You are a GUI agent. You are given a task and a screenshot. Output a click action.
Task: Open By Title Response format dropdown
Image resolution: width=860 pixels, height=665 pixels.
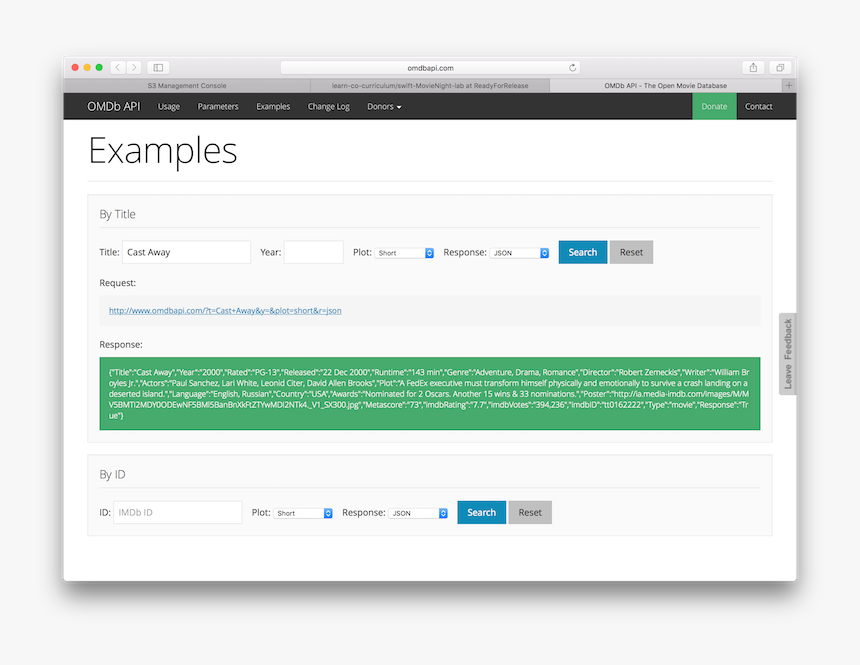(519, 253)
